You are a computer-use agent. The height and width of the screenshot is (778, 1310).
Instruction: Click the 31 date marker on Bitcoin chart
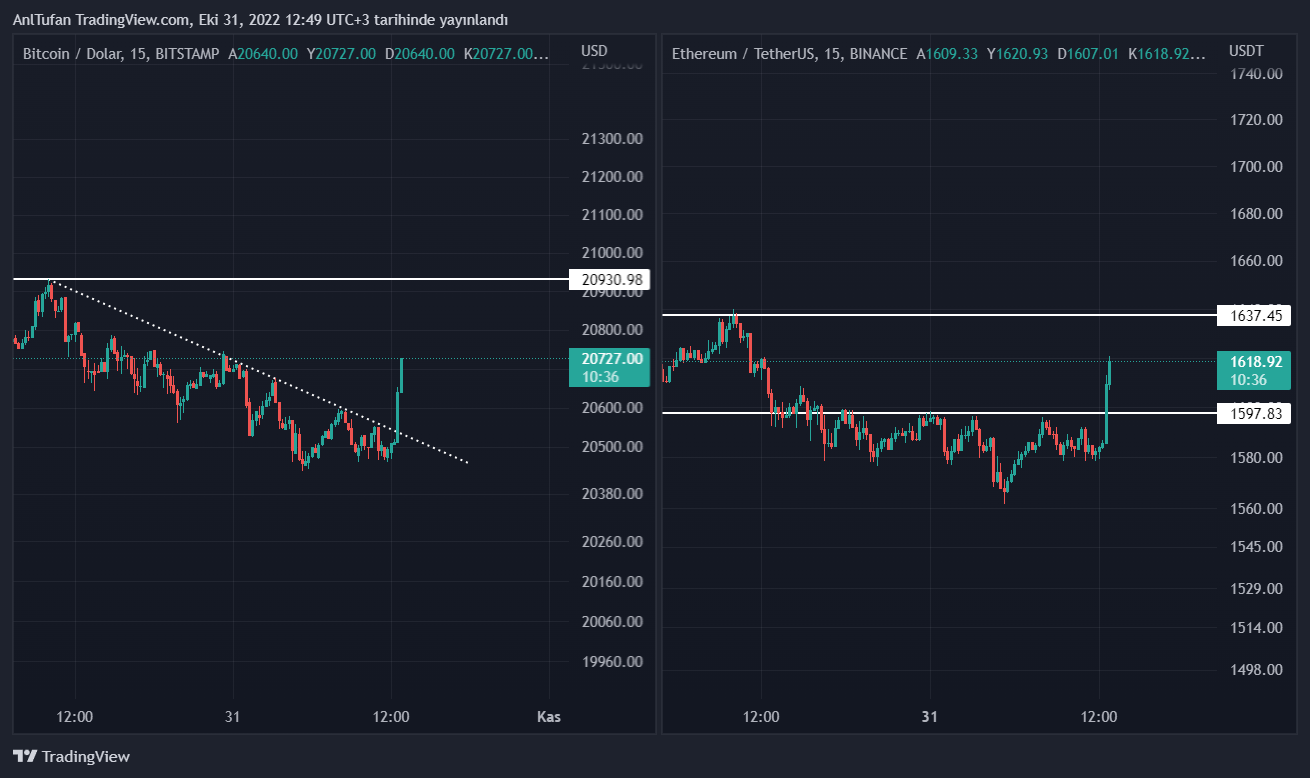tap(233, 717)
